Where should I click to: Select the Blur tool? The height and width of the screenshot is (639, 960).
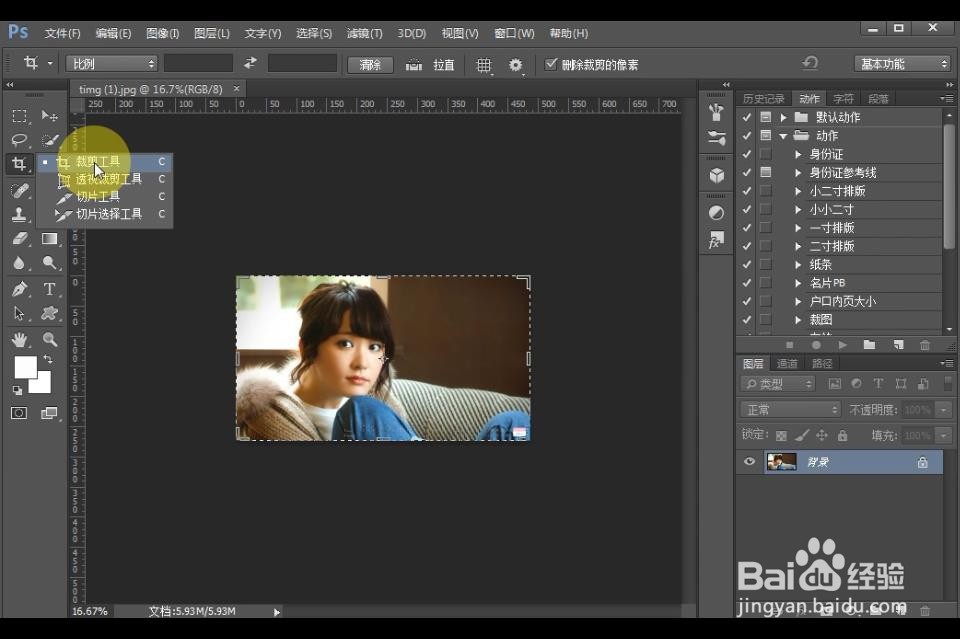coord(19,263)
